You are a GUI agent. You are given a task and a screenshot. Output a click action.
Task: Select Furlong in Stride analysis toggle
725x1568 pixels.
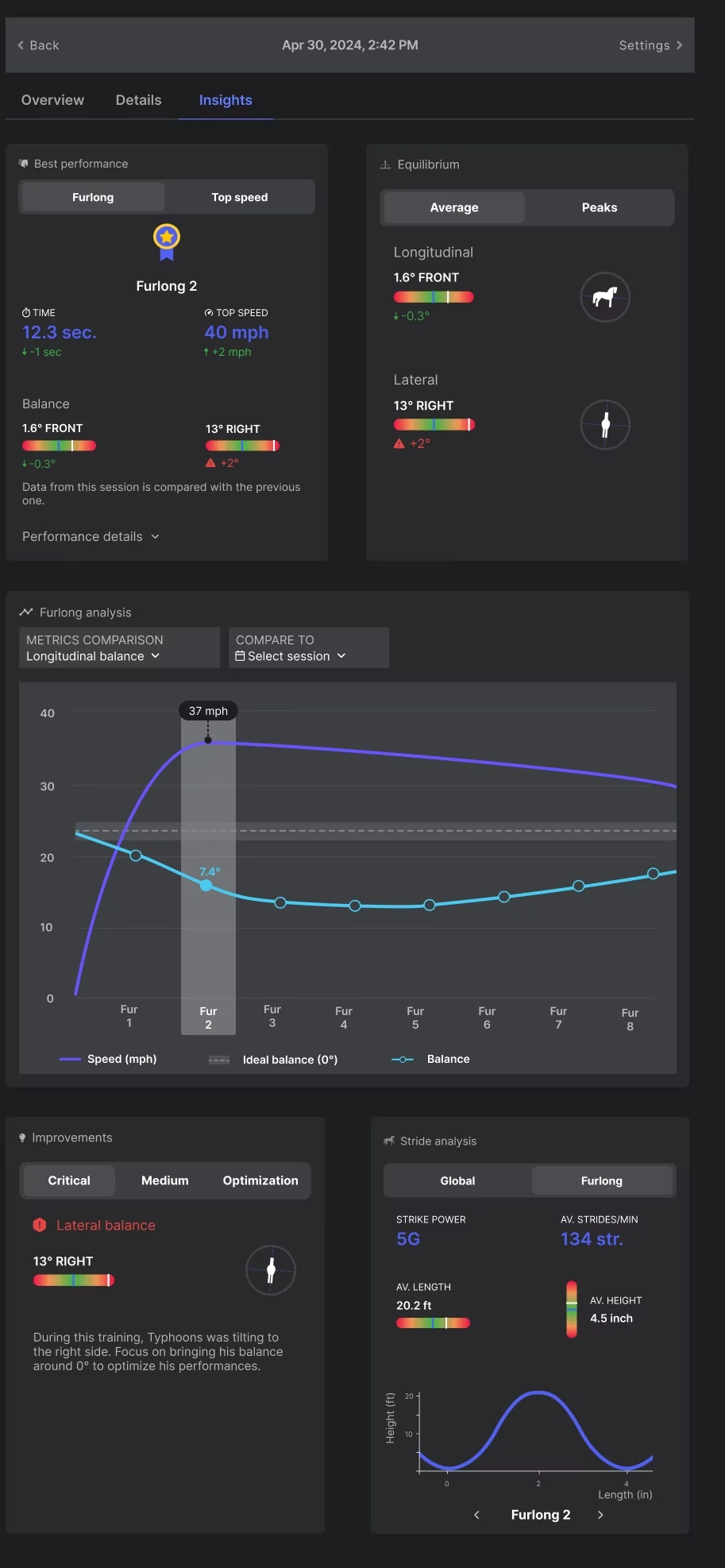point(602,1180)
